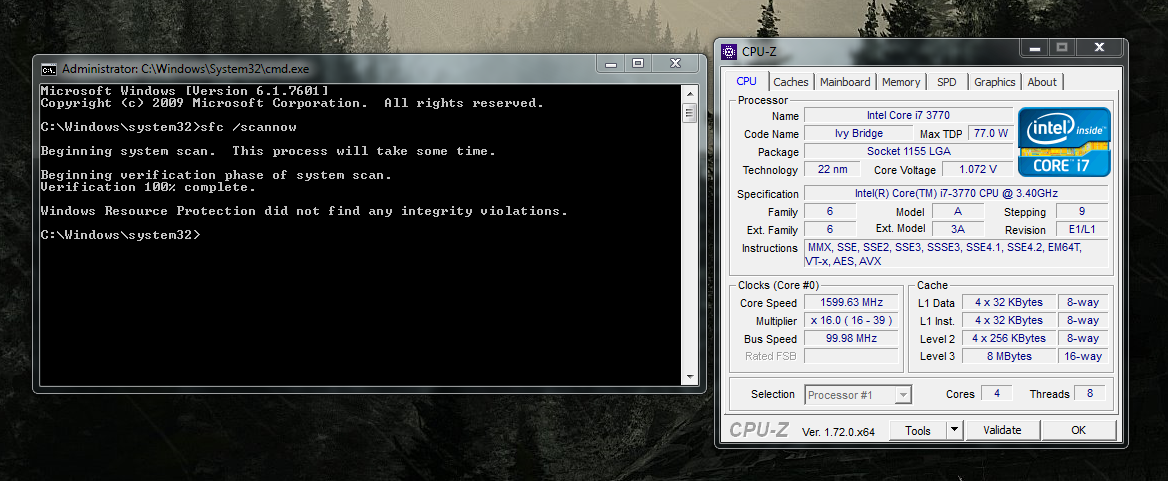Click the 'did not find any integrity violations' line
The height and width of the screenshot is (481, 1168).
304,211
